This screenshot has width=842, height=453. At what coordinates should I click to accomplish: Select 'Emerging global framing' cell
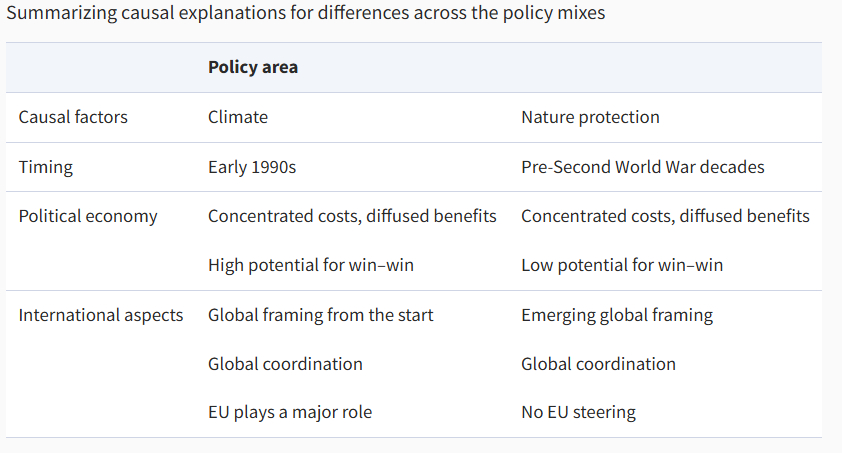(x=617, y=315)
